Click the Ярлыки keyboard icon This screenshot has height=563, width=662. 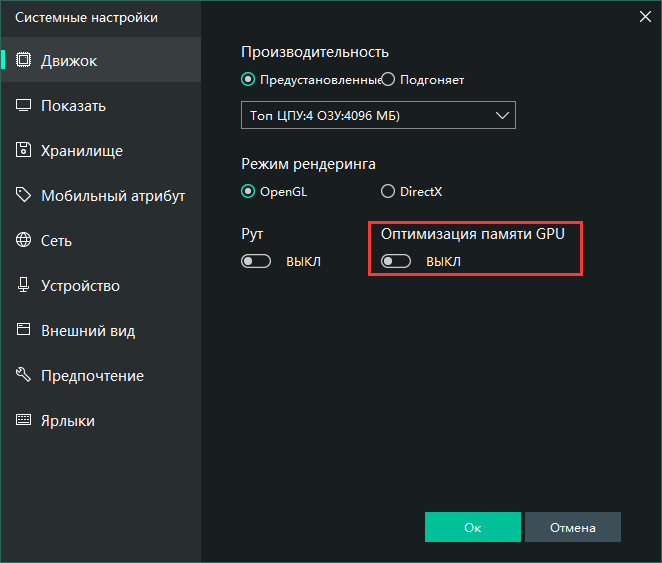click(23, 420)
